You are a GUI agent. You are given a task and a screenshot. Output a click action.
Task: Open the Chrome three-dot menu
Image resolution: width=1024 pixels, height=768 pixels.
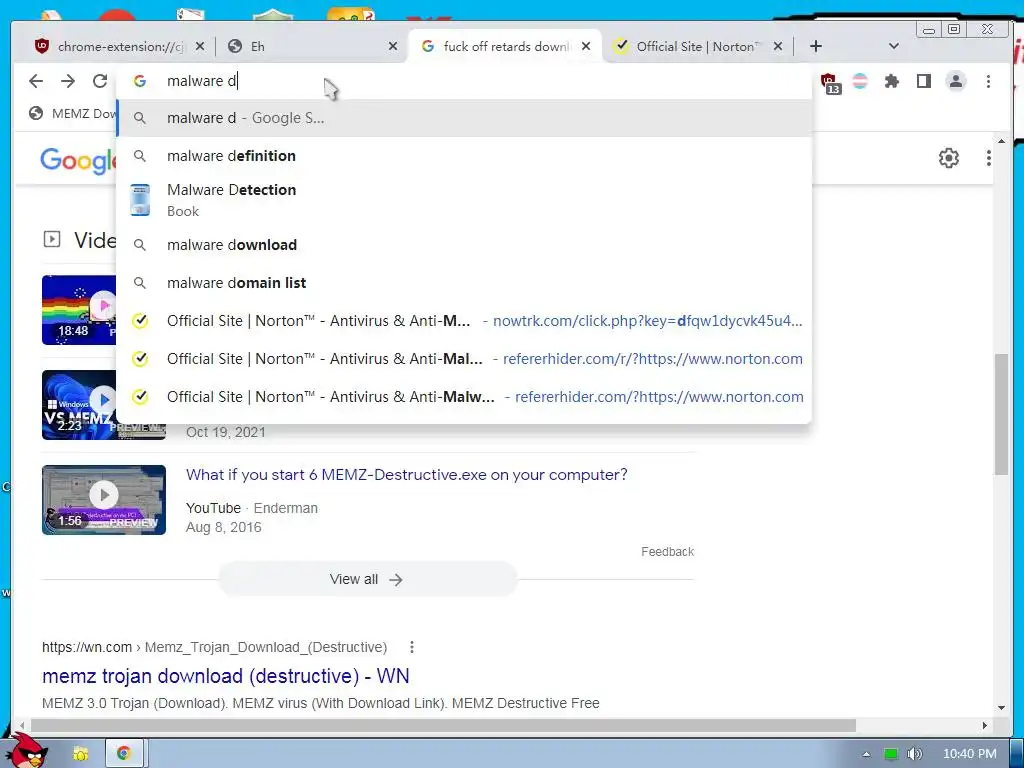(988, 81)
